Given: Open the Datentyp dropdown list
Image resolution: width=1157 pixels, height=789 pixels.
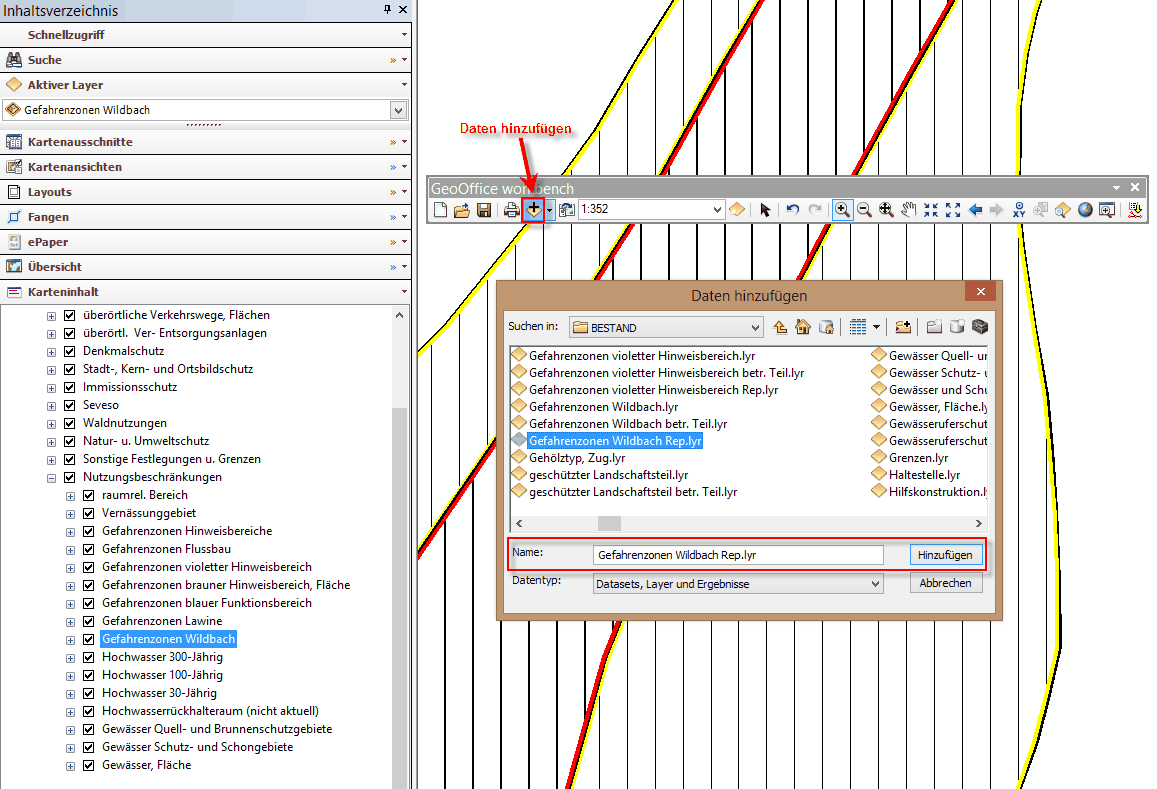Looking at the screenshot, I should tap(875, 584).
